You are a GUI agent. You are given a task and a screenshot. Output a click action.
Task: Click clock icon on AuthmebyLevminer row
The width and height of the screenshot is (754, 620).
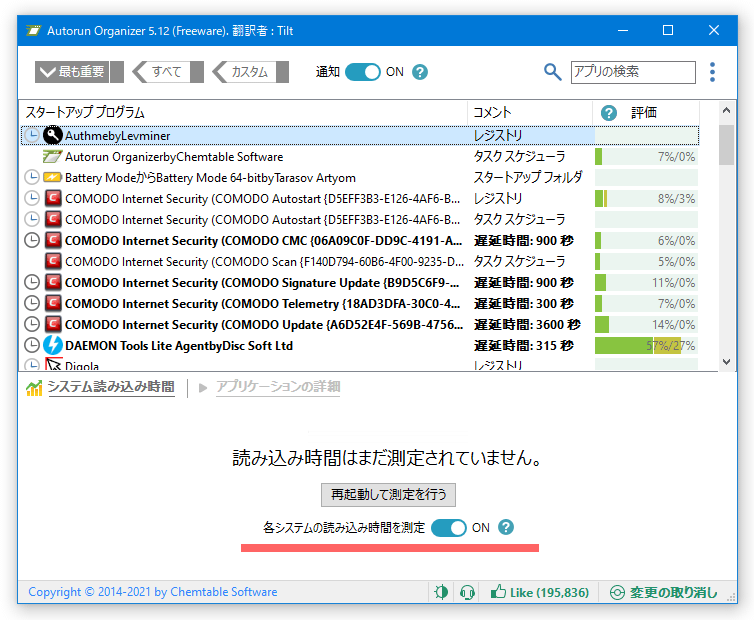tap(32, 135)
